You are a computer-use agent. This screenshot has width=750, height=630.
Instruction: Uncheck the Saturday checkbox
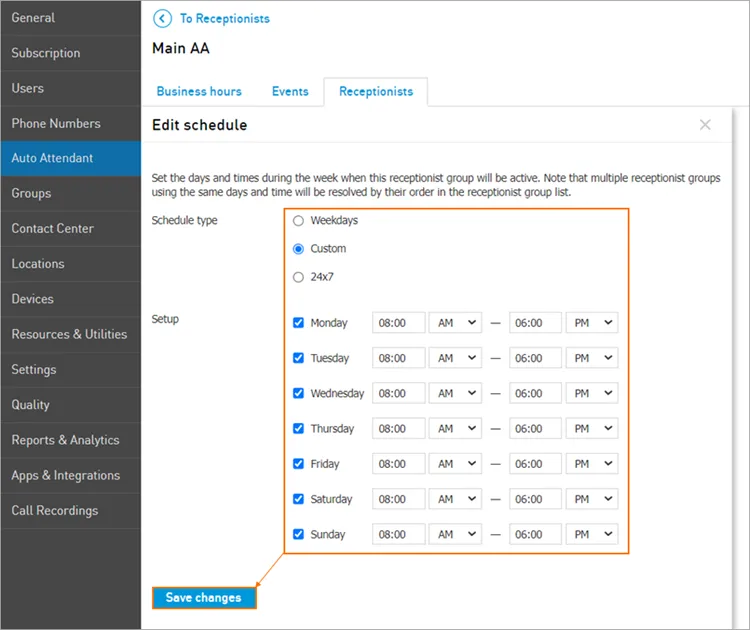coord(298,499)
